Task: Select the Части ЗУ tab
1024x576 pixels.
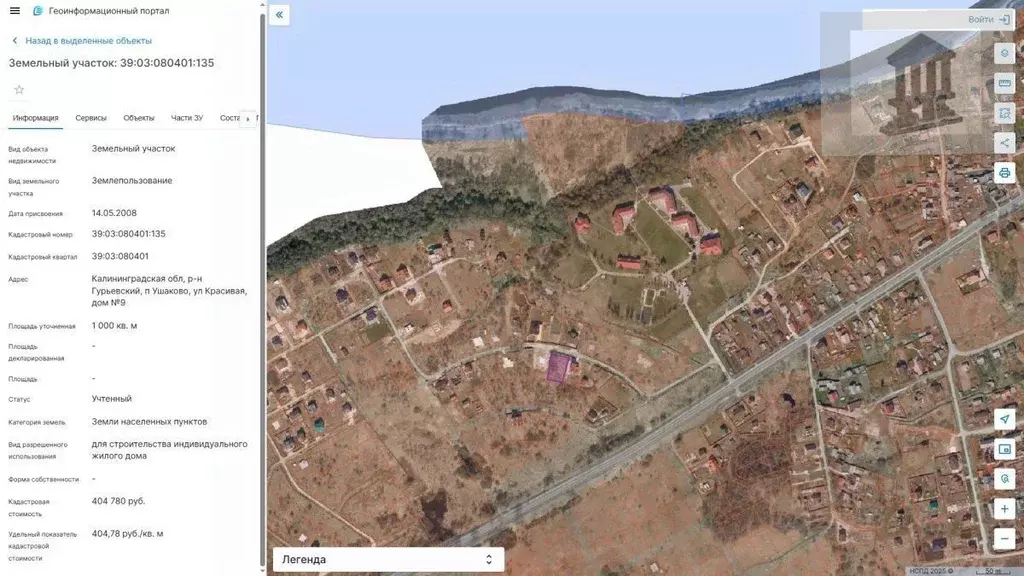Action: pos(187,118)
